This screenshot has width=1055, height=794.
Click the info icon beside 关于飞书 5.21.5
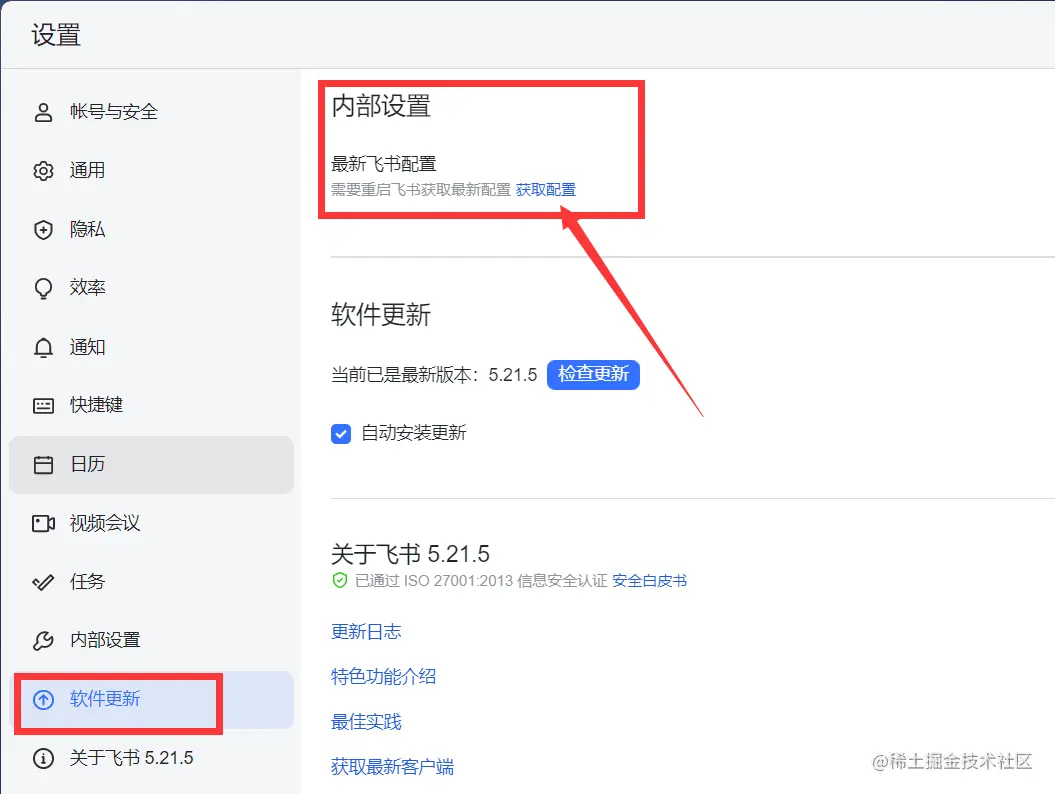43,758
